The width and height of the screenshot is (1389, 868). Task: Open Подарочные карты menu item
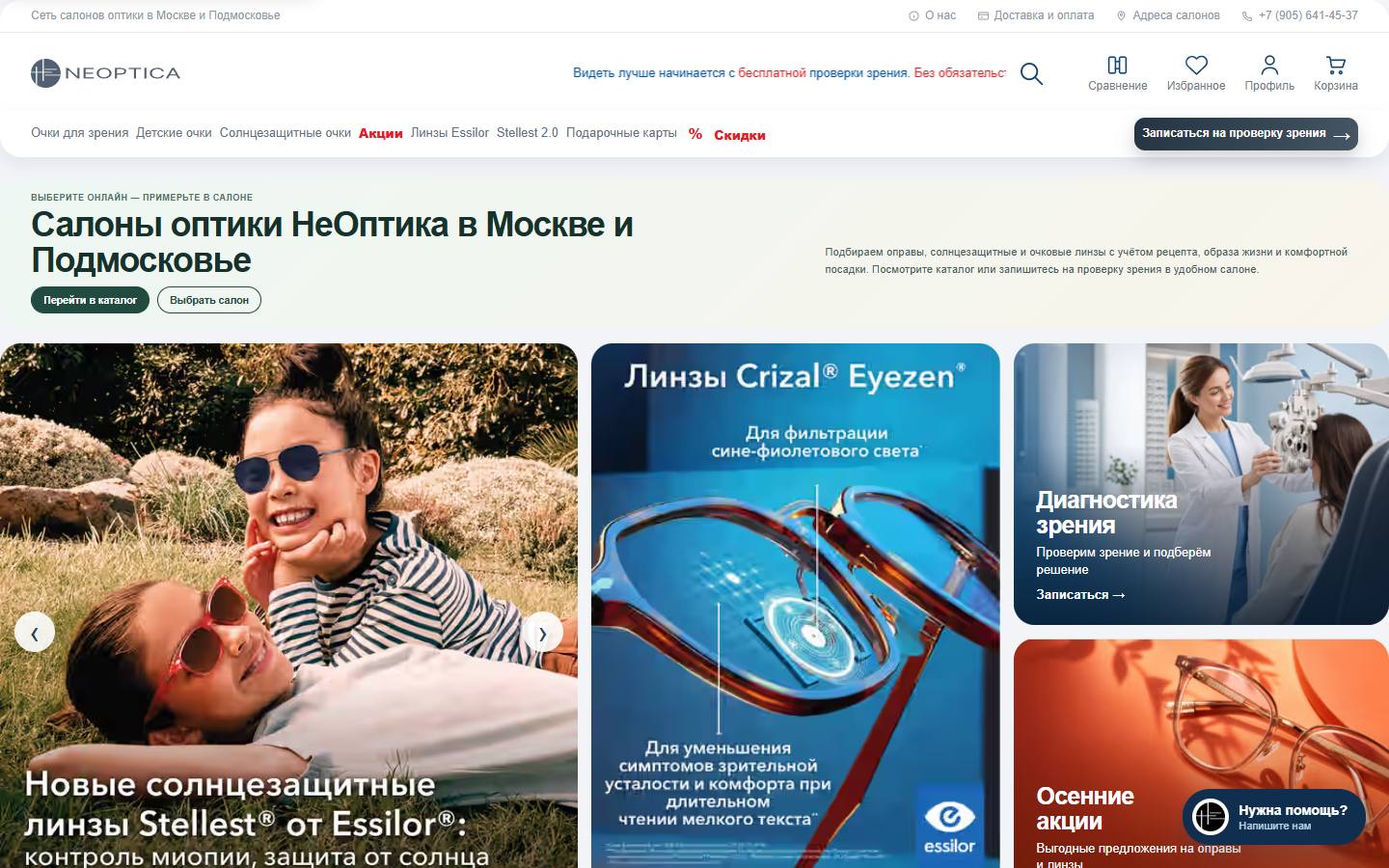[x=621, y=133]
